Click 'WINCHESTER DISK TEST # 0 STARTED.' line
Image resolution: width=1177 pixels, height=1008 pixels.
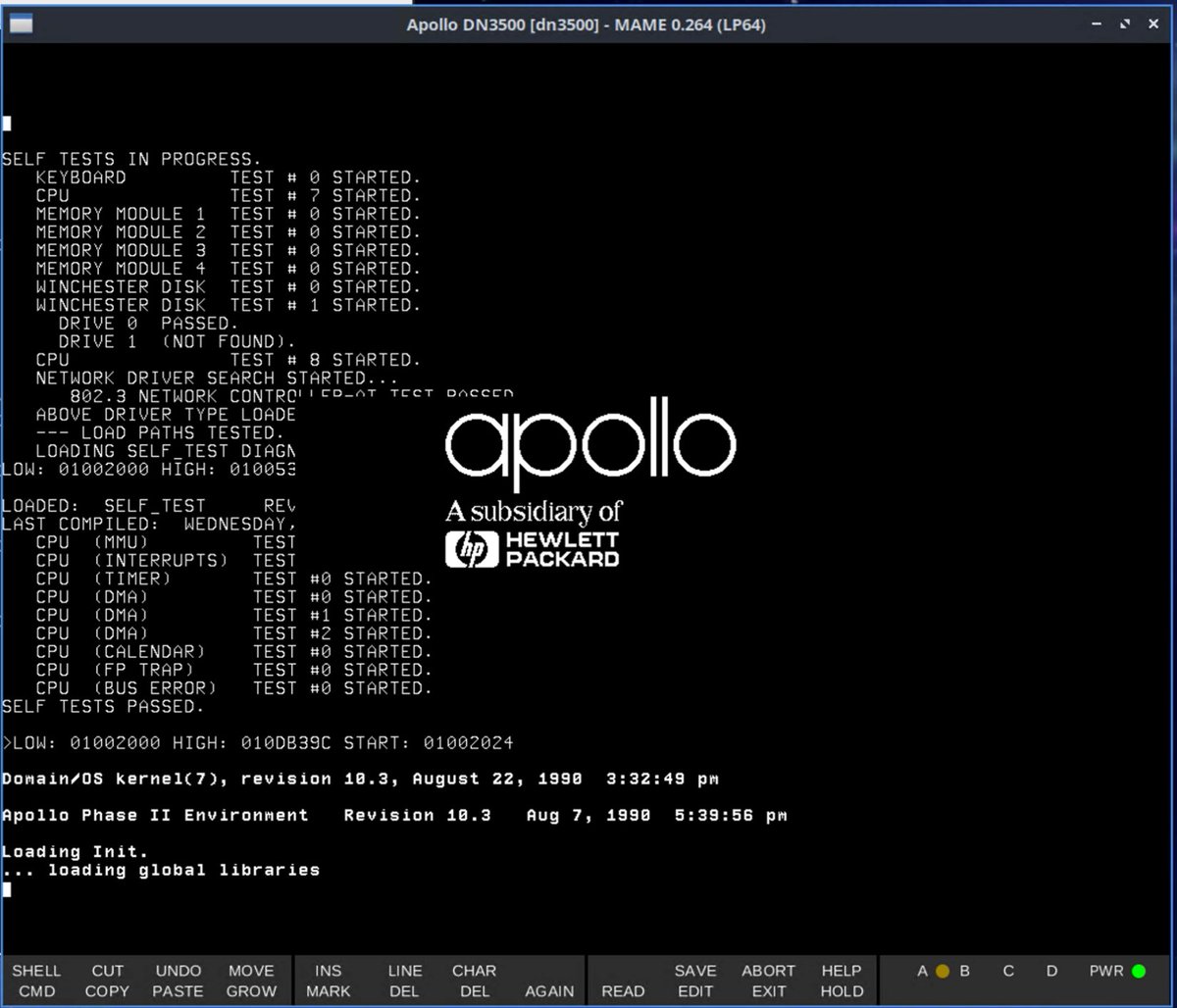pos(228,286)
